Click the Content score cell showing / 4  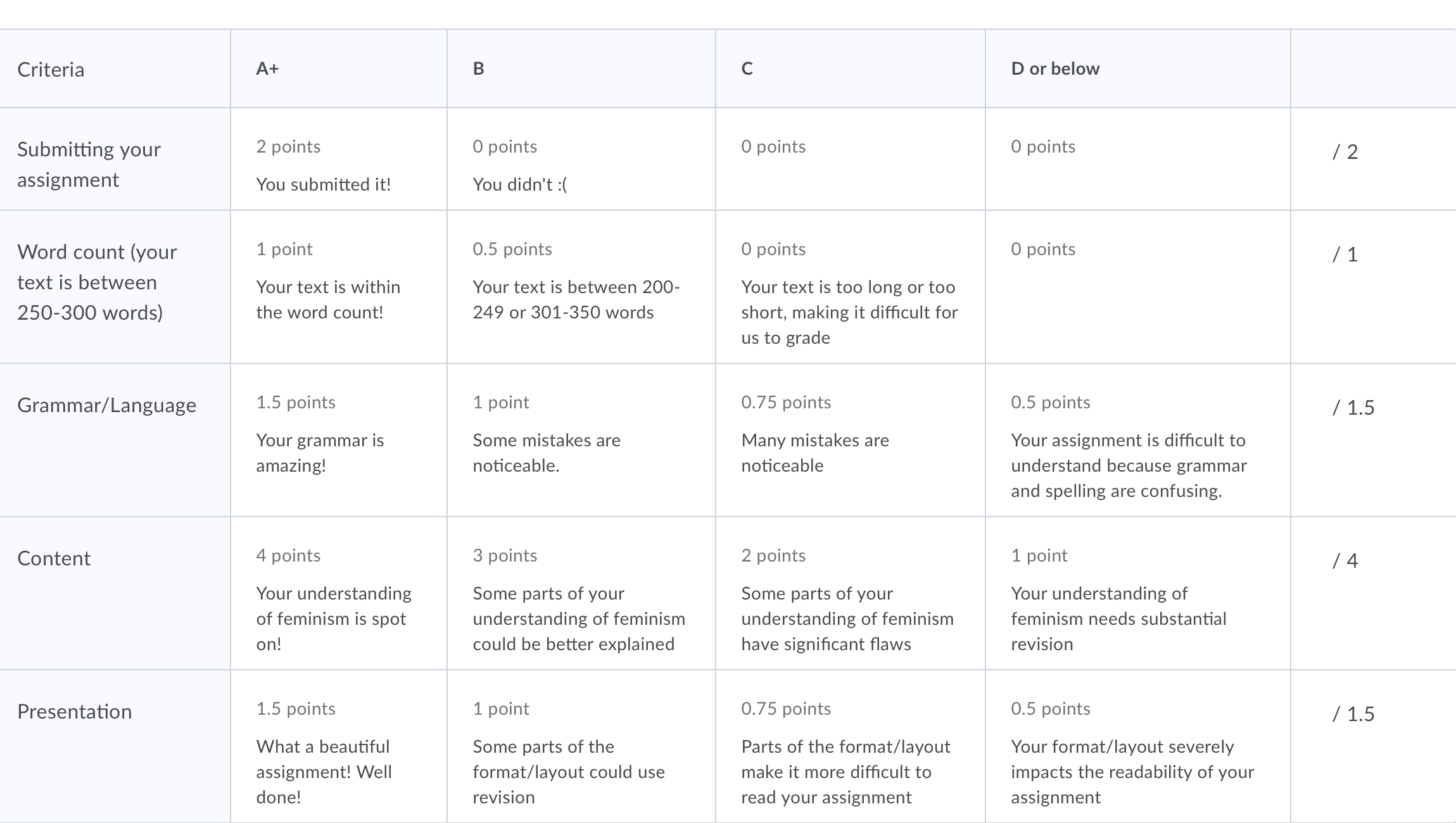[x=1345, y=561]
